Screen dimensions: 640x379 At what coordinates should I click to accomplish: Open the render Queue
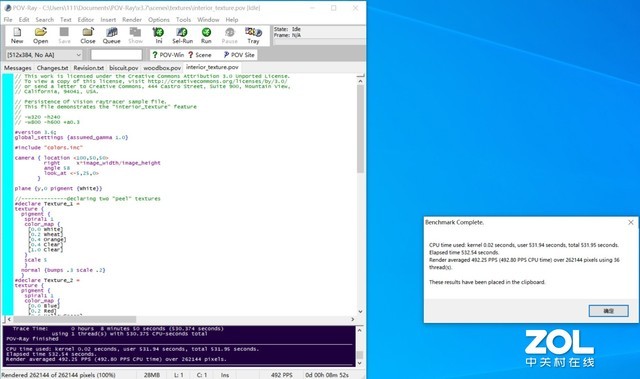[111, 35]
